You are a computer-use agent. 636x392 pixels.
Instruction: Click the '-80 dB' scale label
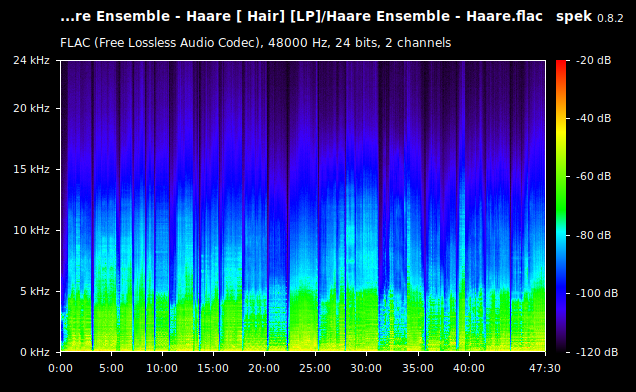point(593,235)
